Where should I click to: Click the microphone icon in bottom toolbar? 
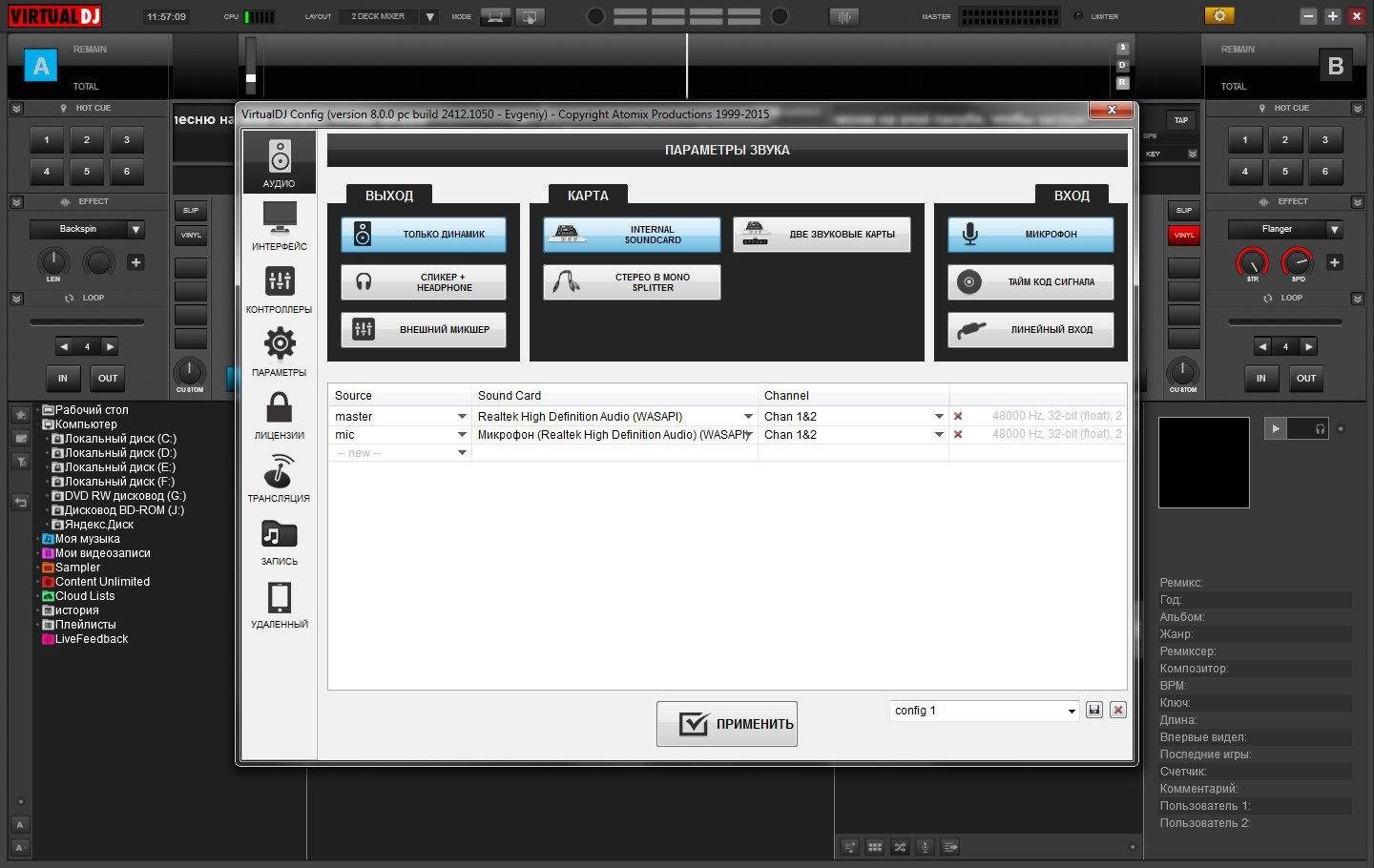coord(924,846)
